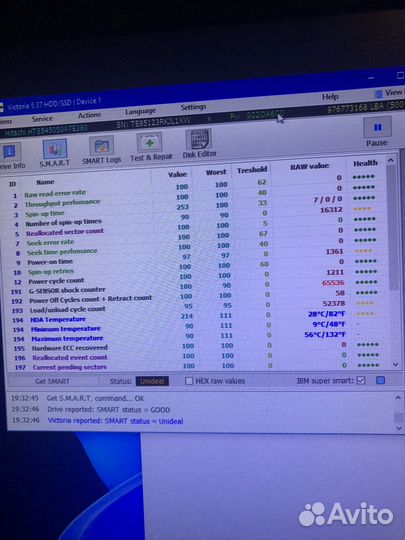Click the 7 / 0 / 0 raw value
Image resolution: width=405 pixels, height=540 pixels.
(328, 199)
